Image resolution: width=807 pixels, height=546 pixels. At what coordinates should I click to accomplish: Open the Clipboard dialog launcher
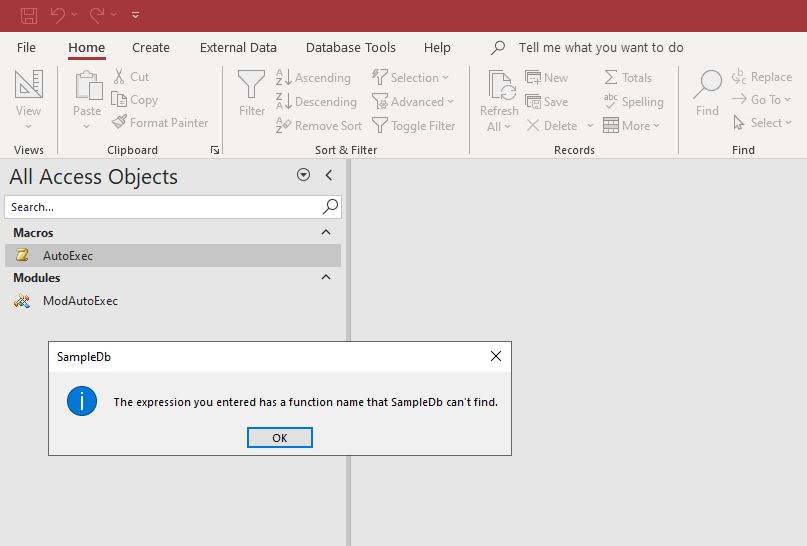coord(215,150)
